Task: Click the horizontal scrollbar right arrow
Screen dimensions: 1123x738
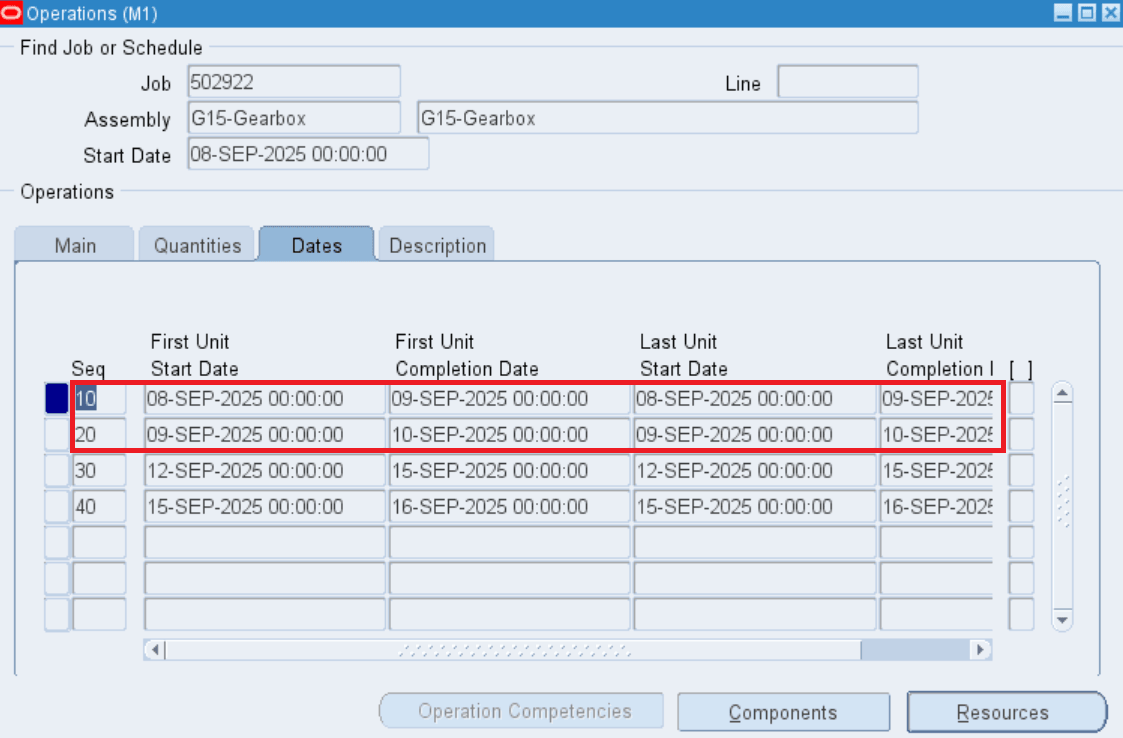Action: click(x=980, y=650)
